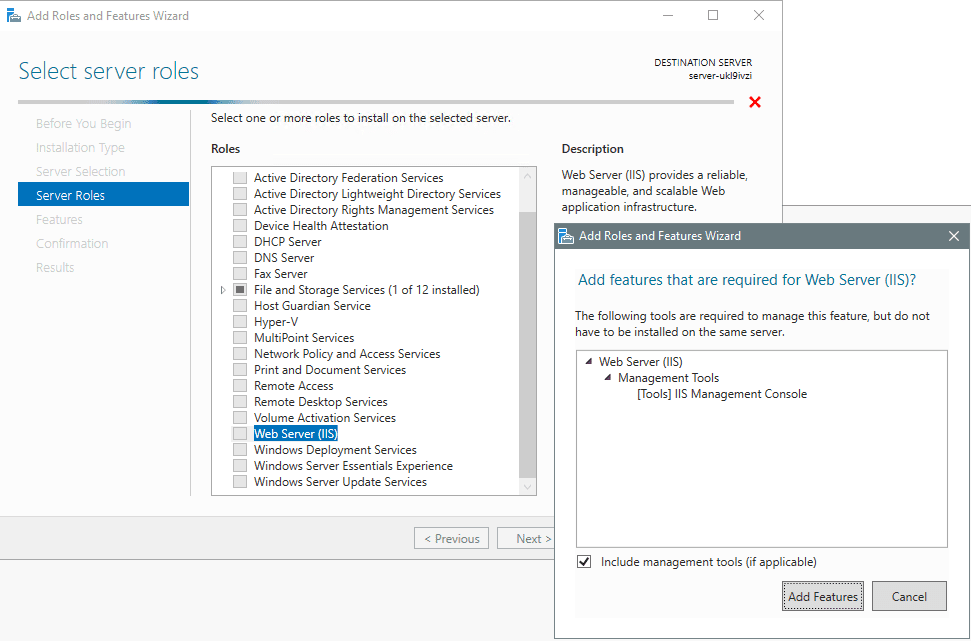The image size is (971, 641).
Task: Expand File and Storage Services node
Action: (224, 290)
